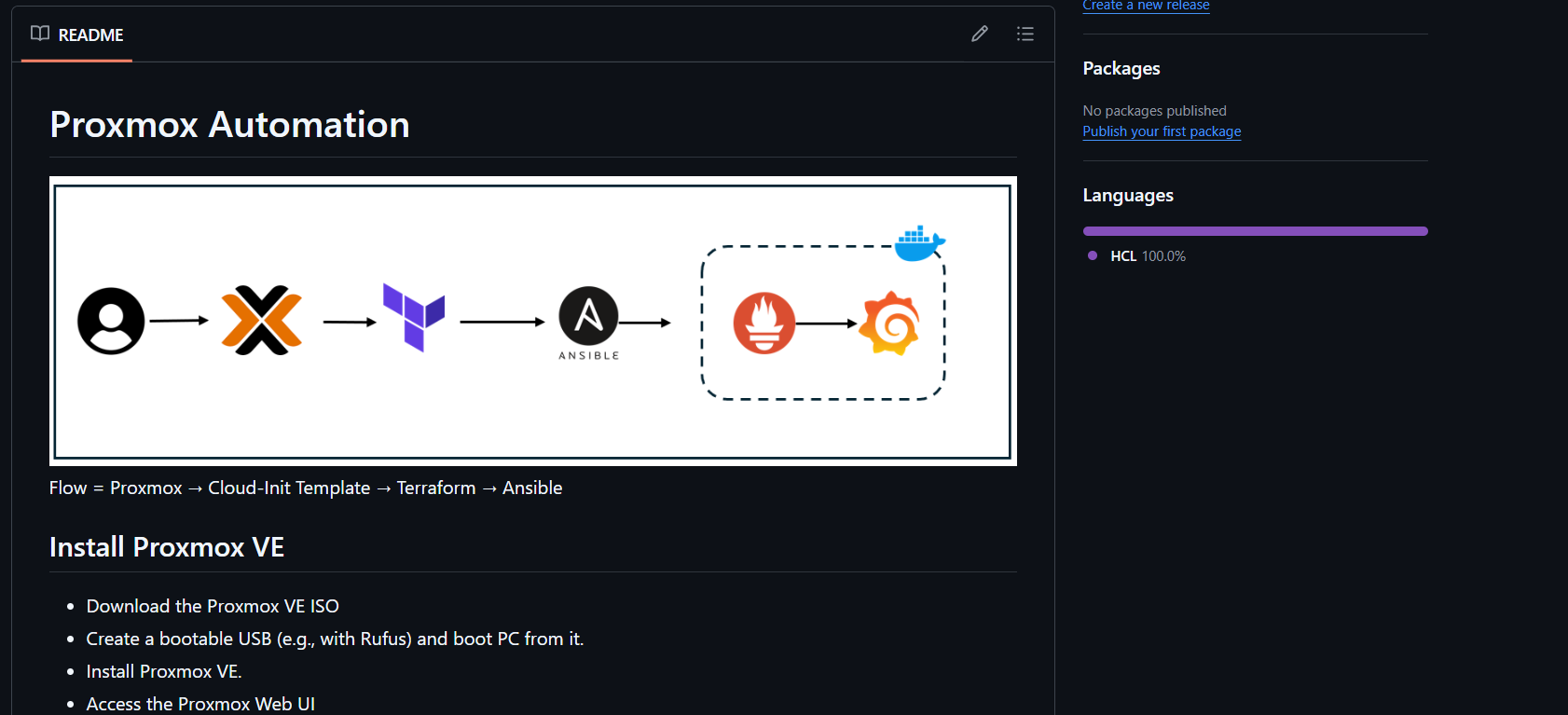
Task: Click the purple HCL language bar
Action: (1255, 231)
